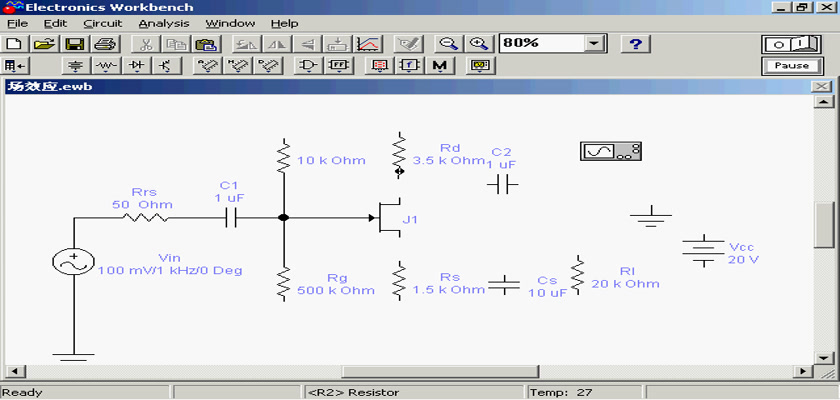Click the "3.5 k Ohm" Rd label
Viewport: 840px width, 400px height.
coord(448,160)
